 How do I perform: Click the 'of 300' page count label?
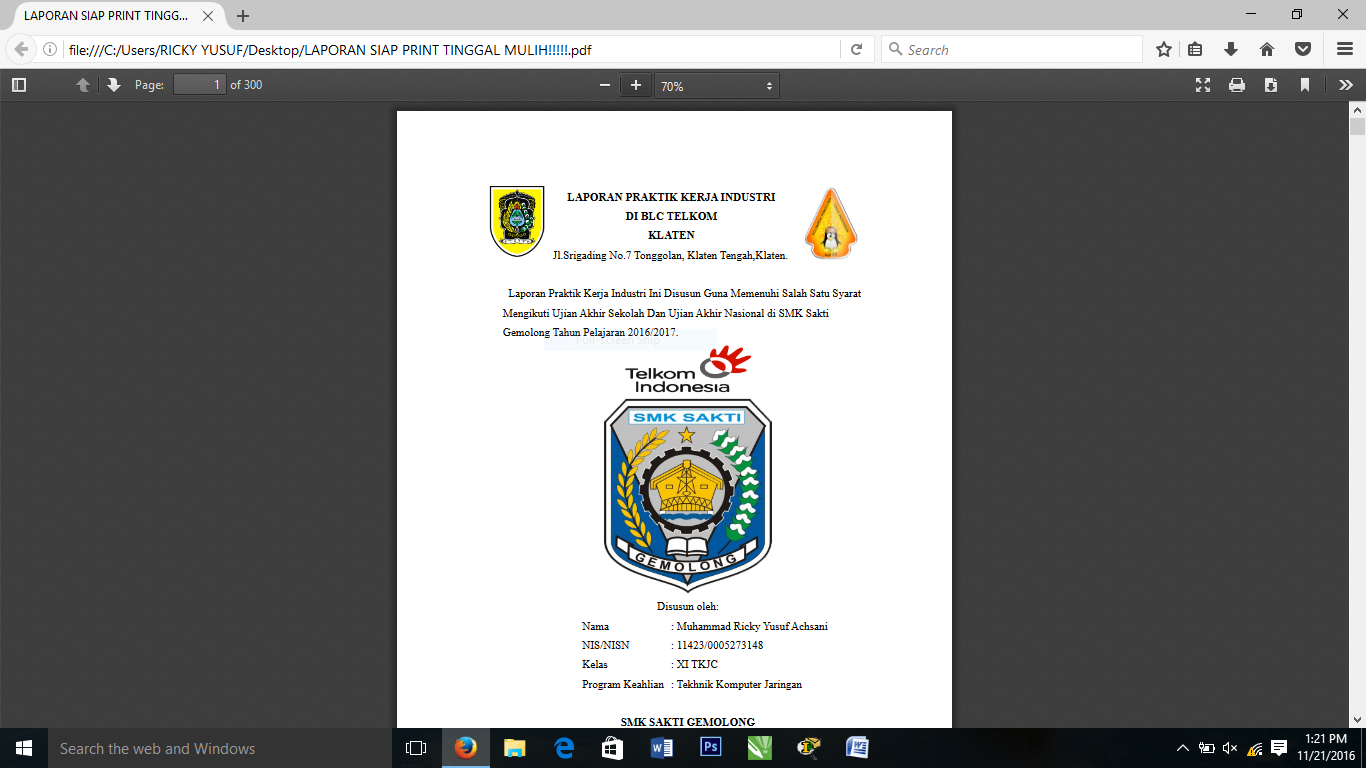(246, 85)
